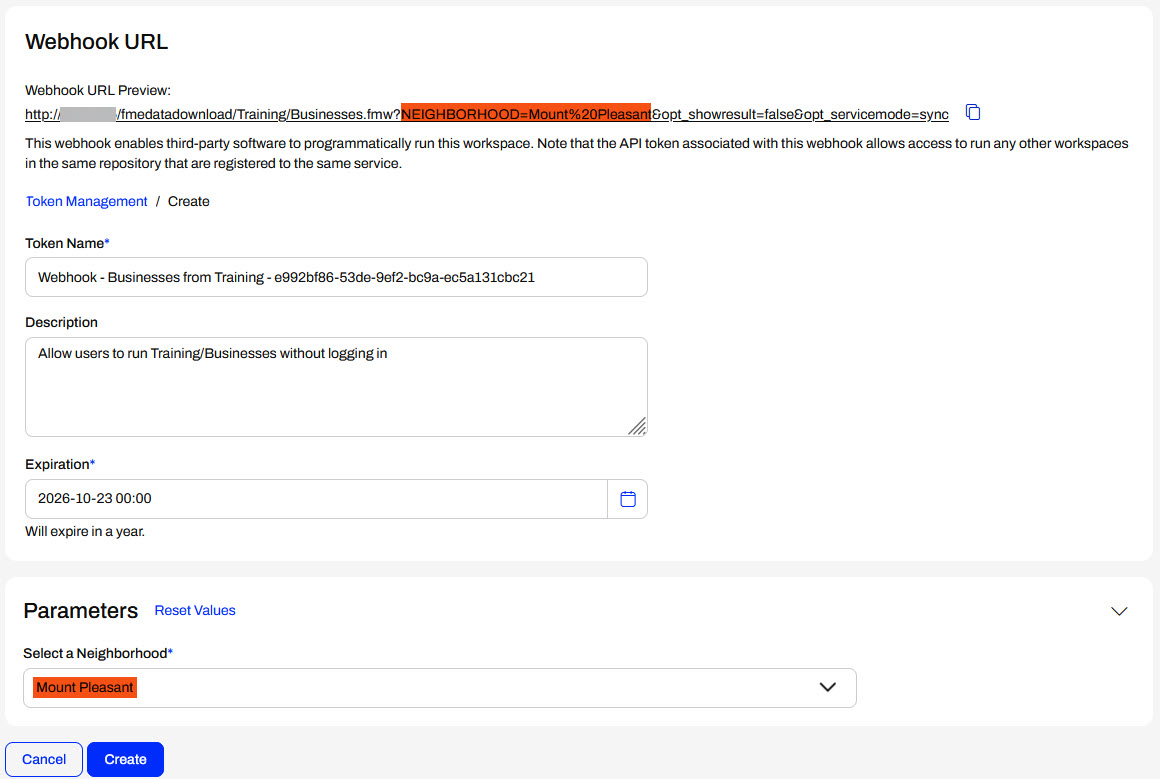Click the Expiration date input field
This screenshot has height=779, width=1160.
316,499
